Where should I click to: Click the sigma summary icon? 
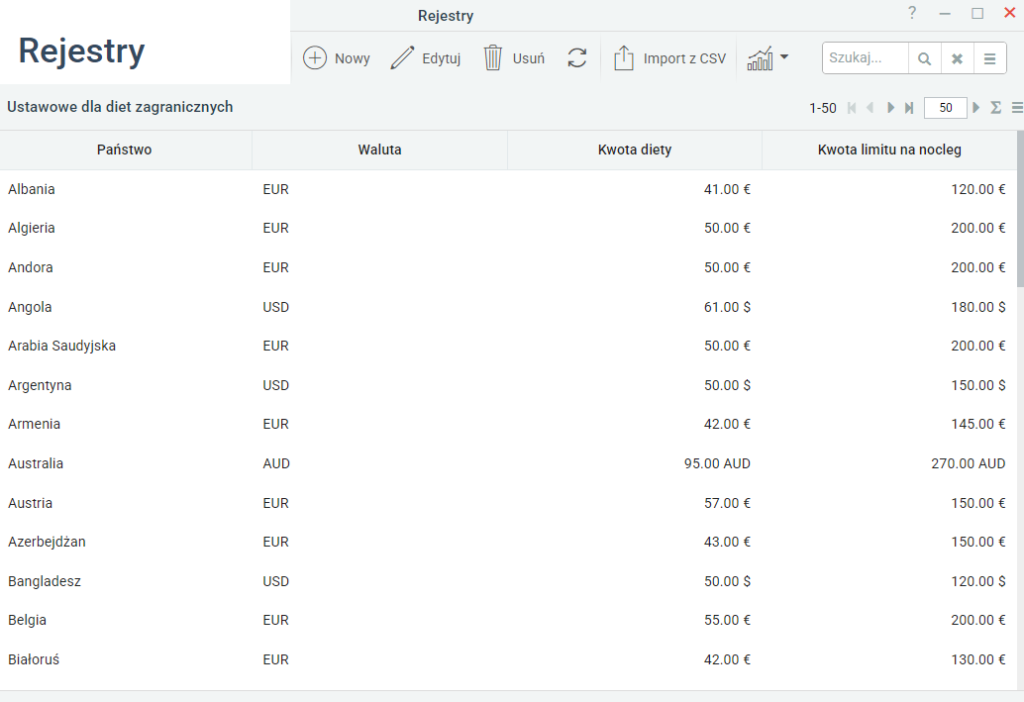coord(995,108)
